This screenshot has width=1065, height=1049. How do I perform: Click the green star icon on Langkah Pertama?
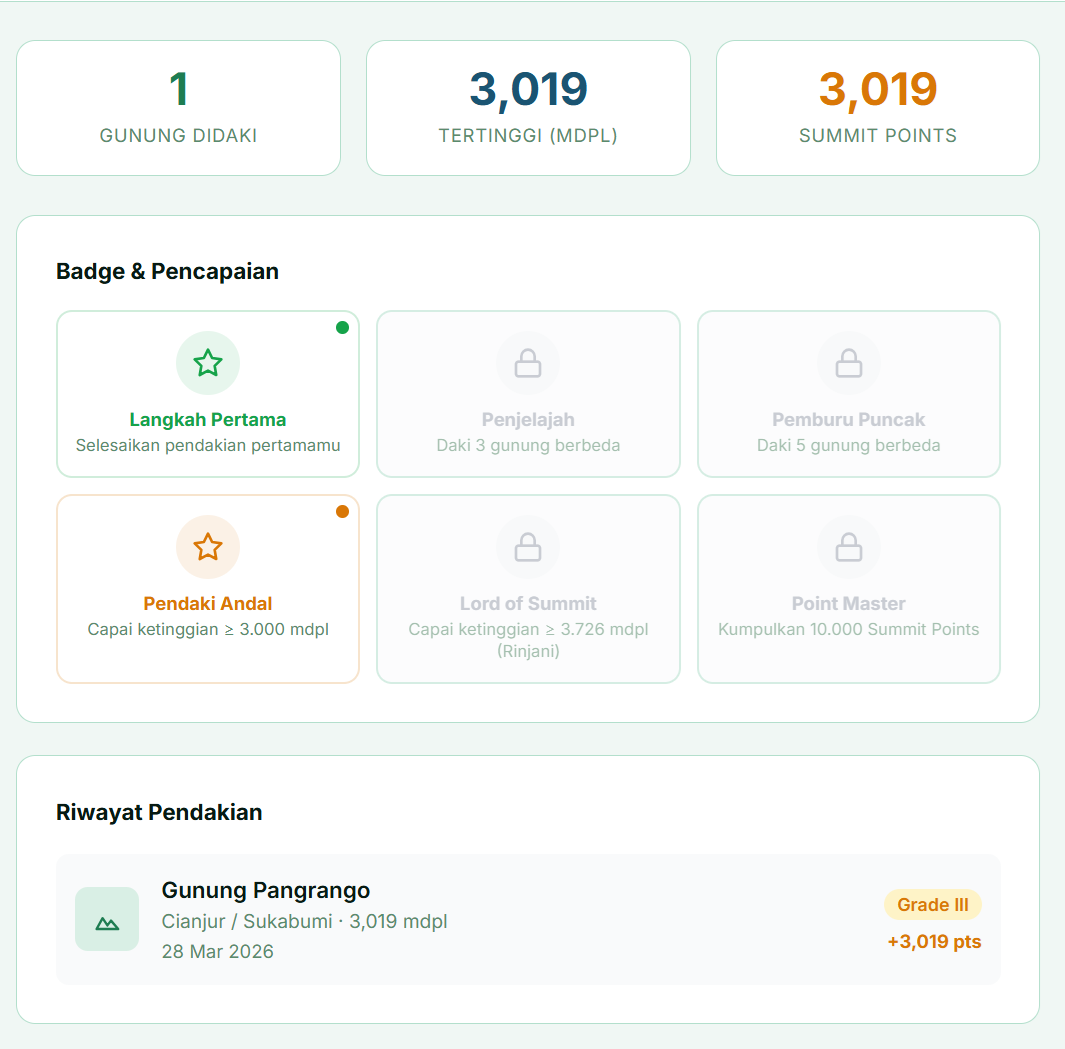pyautogui.click(x=208, y=363)
